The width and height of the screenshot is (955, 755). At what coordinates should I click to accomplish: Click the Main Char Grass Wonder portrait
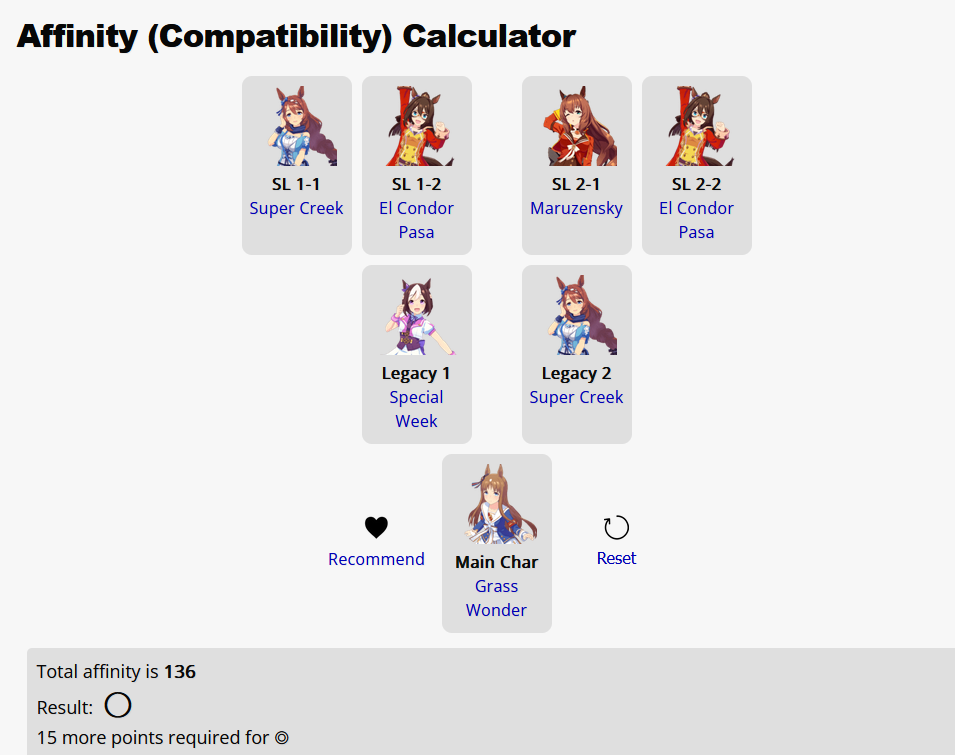click(497, 504)
